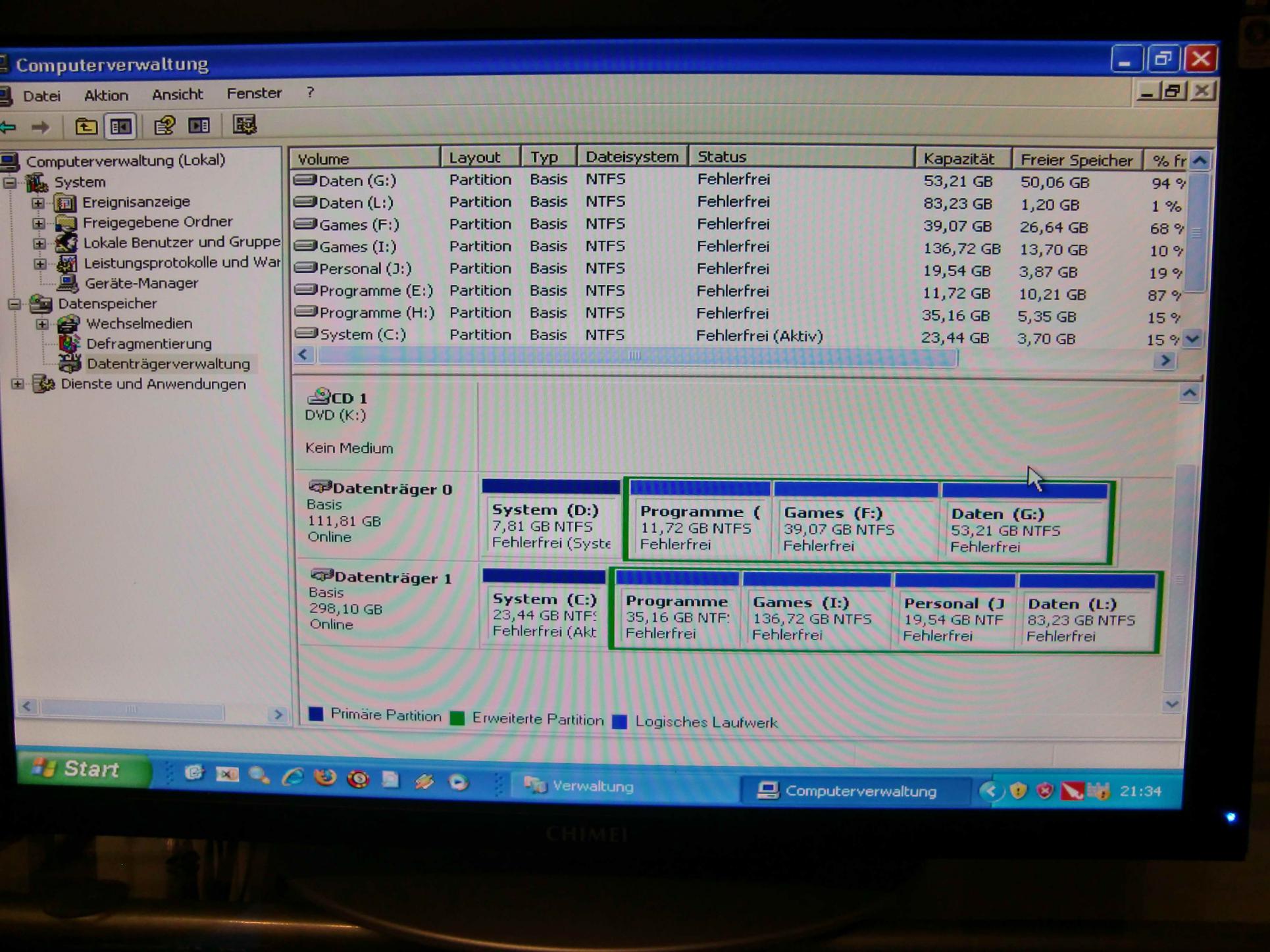Open the Properties help toolbar icon

tap(164, 125)
